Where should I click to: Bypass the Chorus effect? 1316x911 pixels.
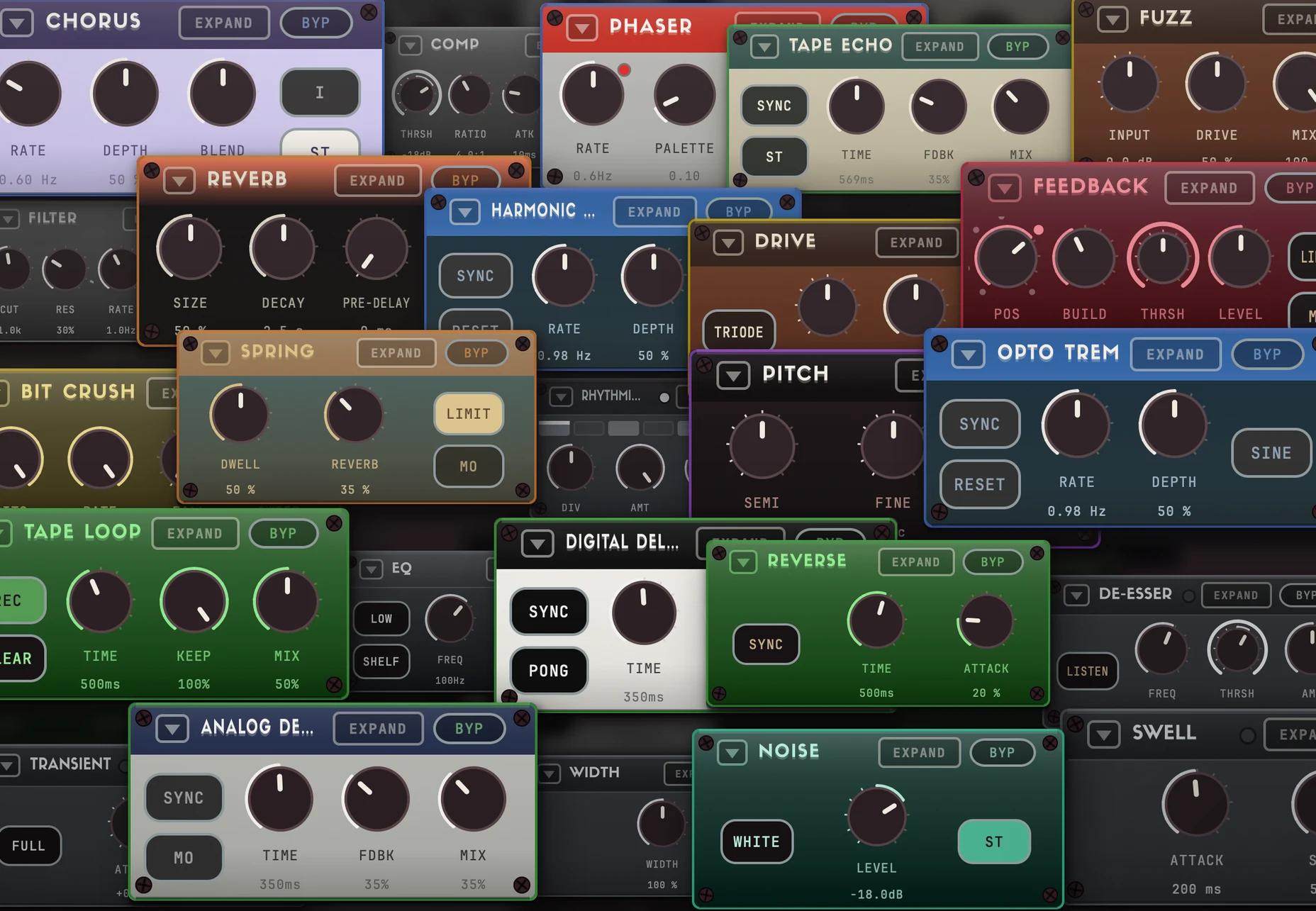coord(316,23)
